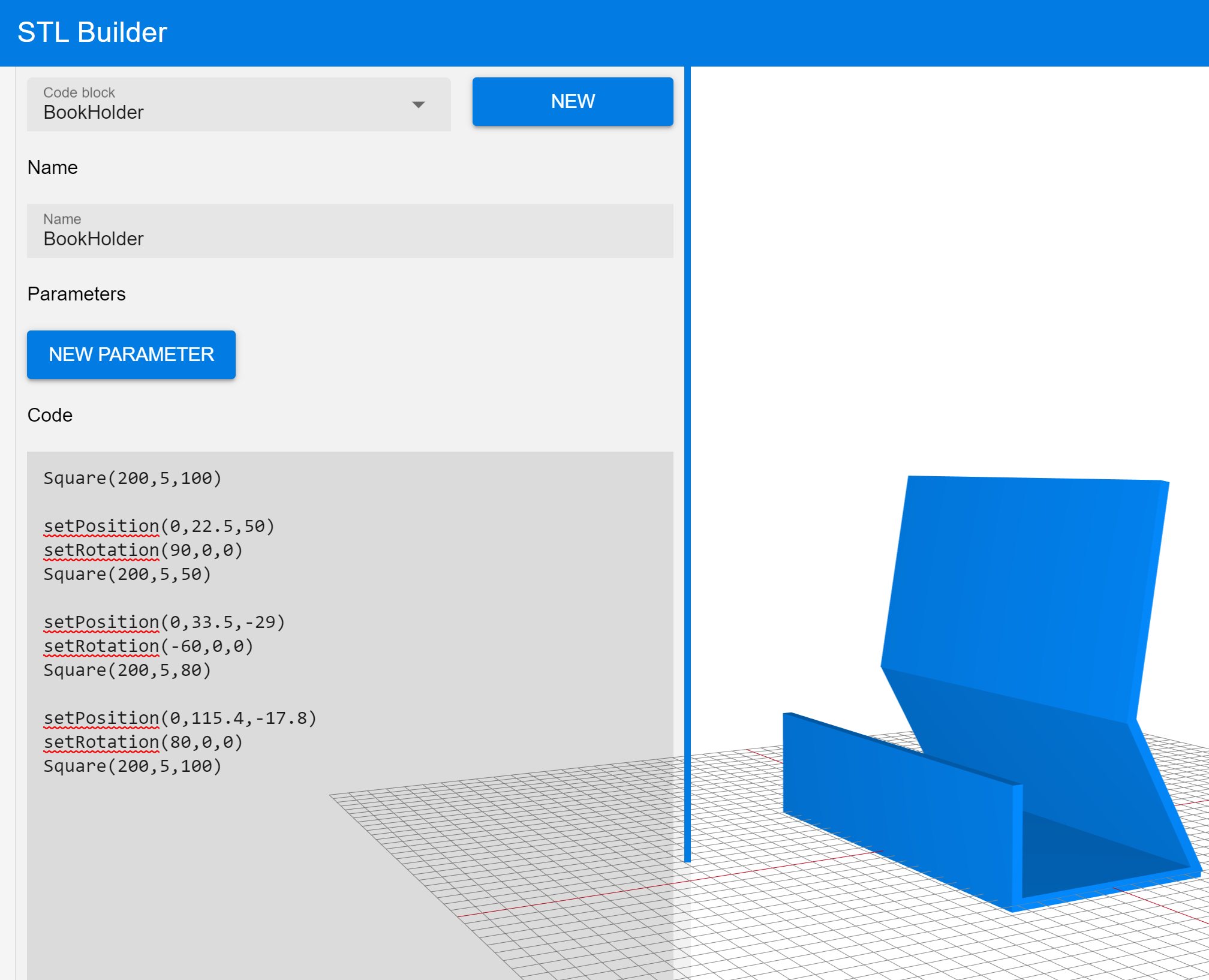Click the line setRotation(80,0,0)
This screenshot has width=1209, height=980.
click(x=143, y=742)
